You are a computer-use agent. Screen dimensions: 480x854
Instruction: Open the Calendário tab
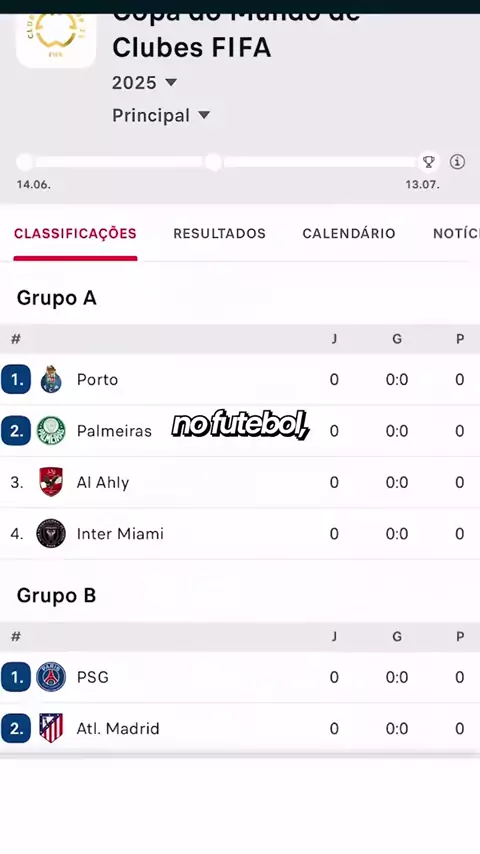coord(349,234)
